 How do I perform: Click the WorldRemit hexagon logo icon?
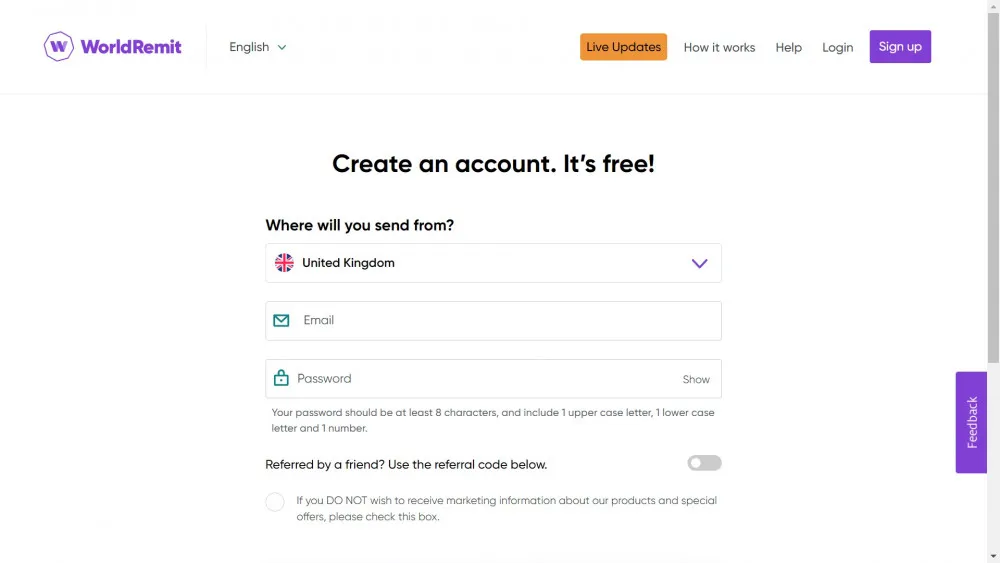coord(59,47)
